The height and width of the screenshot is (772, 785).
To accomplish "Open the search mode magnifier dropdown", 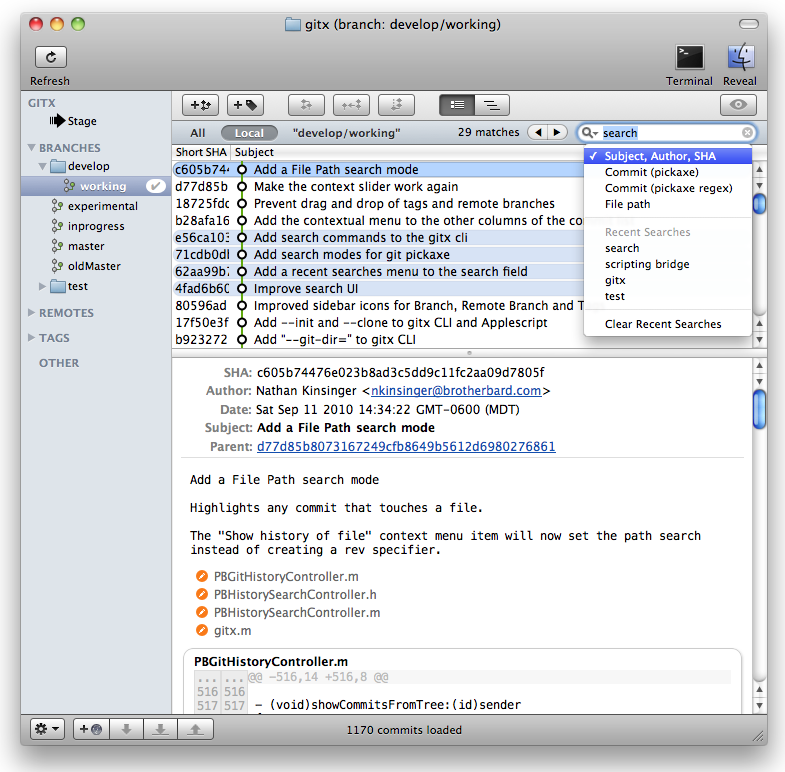I will [590, 133].
